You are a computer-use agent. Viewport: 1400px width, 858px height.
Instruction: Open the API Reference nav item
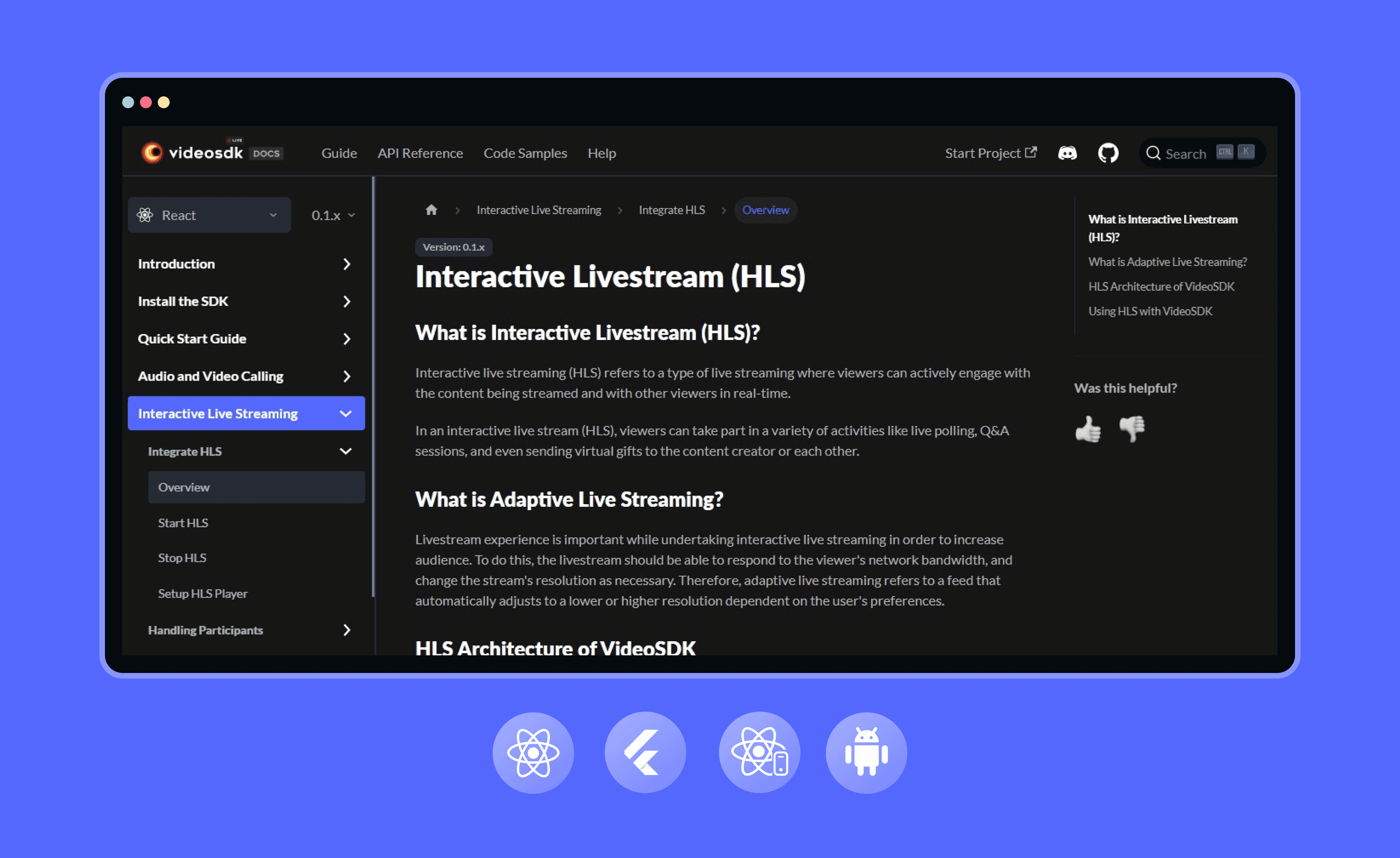[420, 153]
